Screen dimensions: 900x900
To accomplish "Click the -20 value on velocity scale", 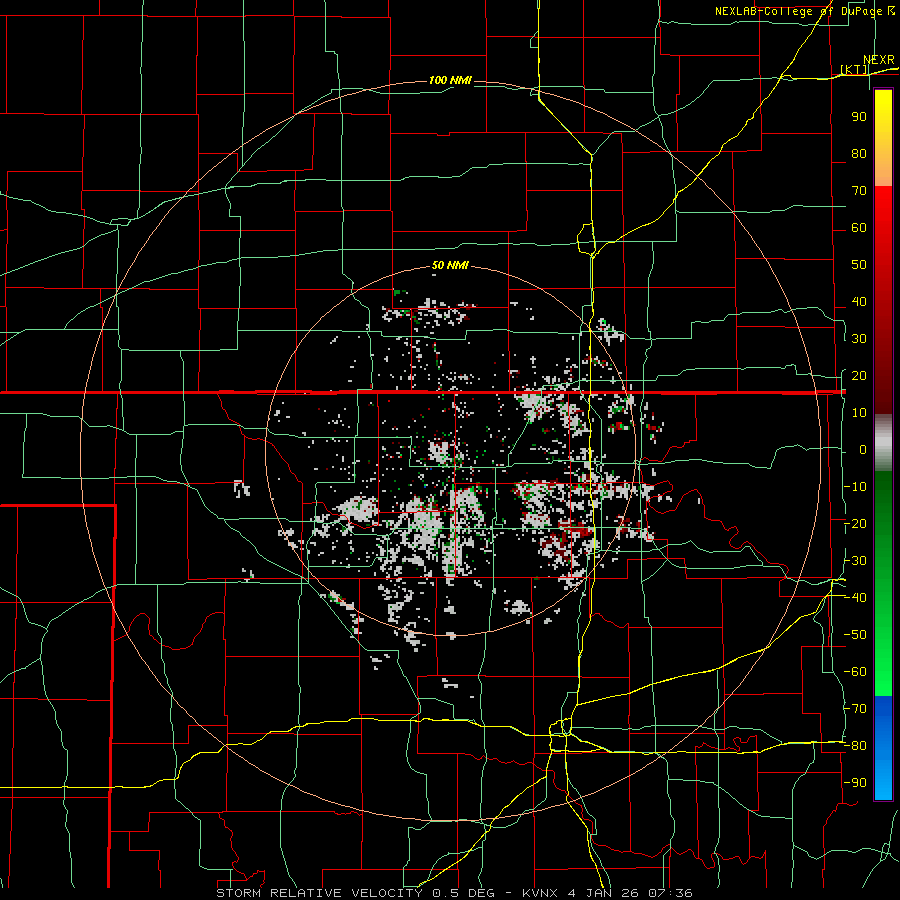I will click(x=855, y=523).
